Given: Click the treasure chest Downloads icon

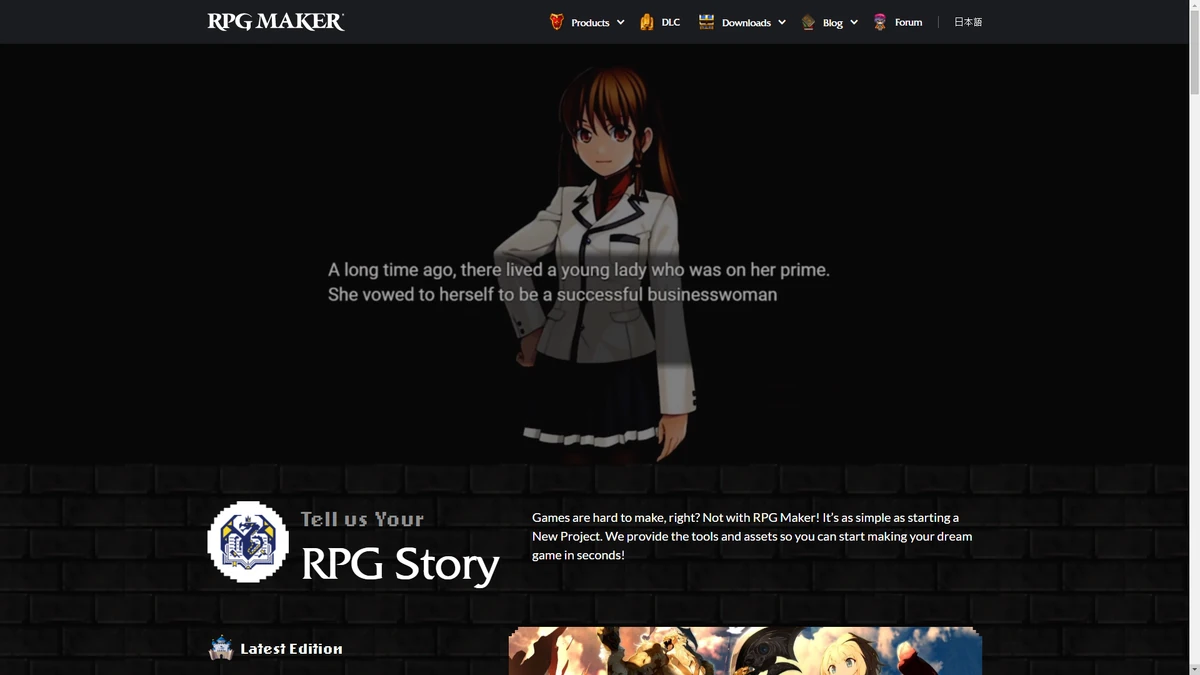Looking at the screenshot, I should coord(706,20).
